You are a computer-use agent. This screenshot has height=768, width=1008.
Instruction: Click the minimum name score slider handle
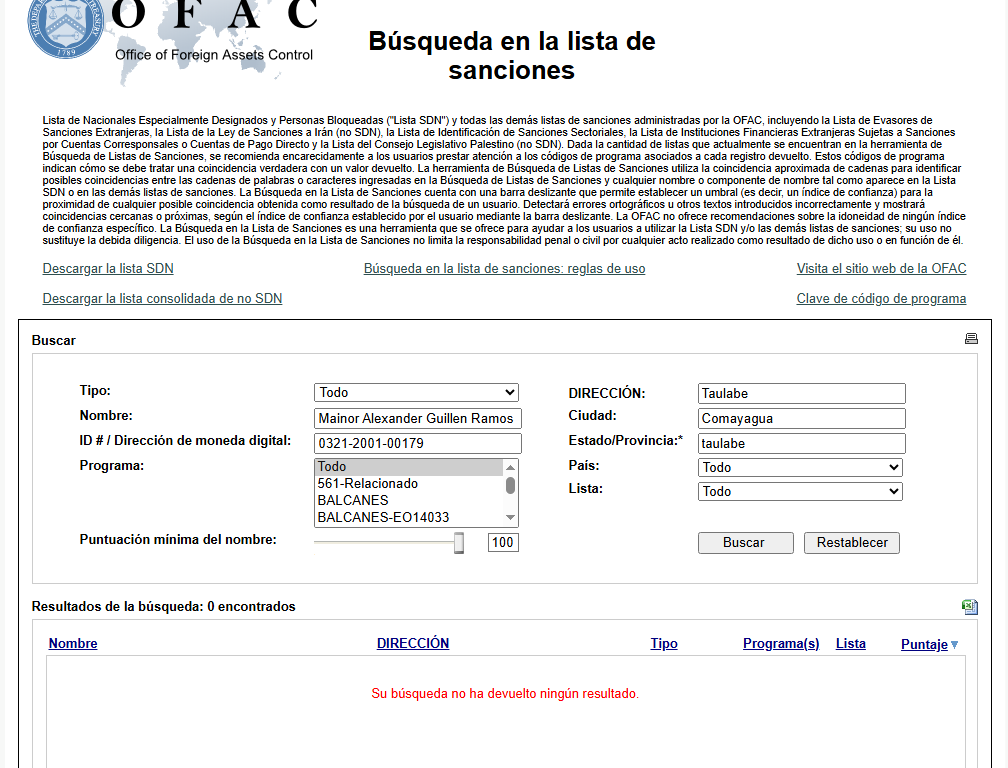click(459, 542)
